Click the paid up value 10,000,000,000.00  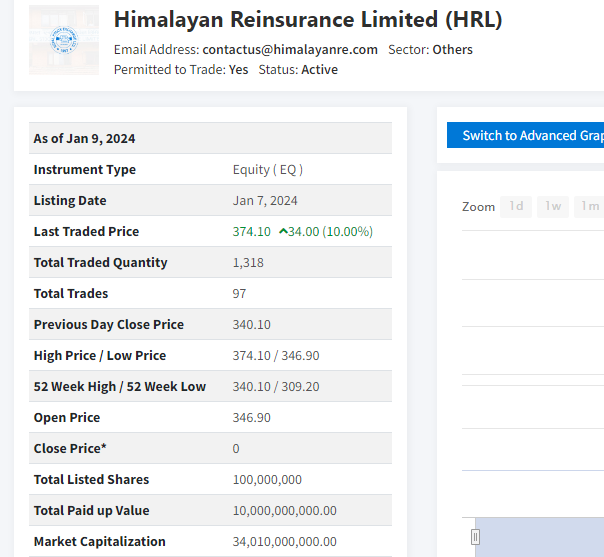pyautogui.click(x=285, y=511)
